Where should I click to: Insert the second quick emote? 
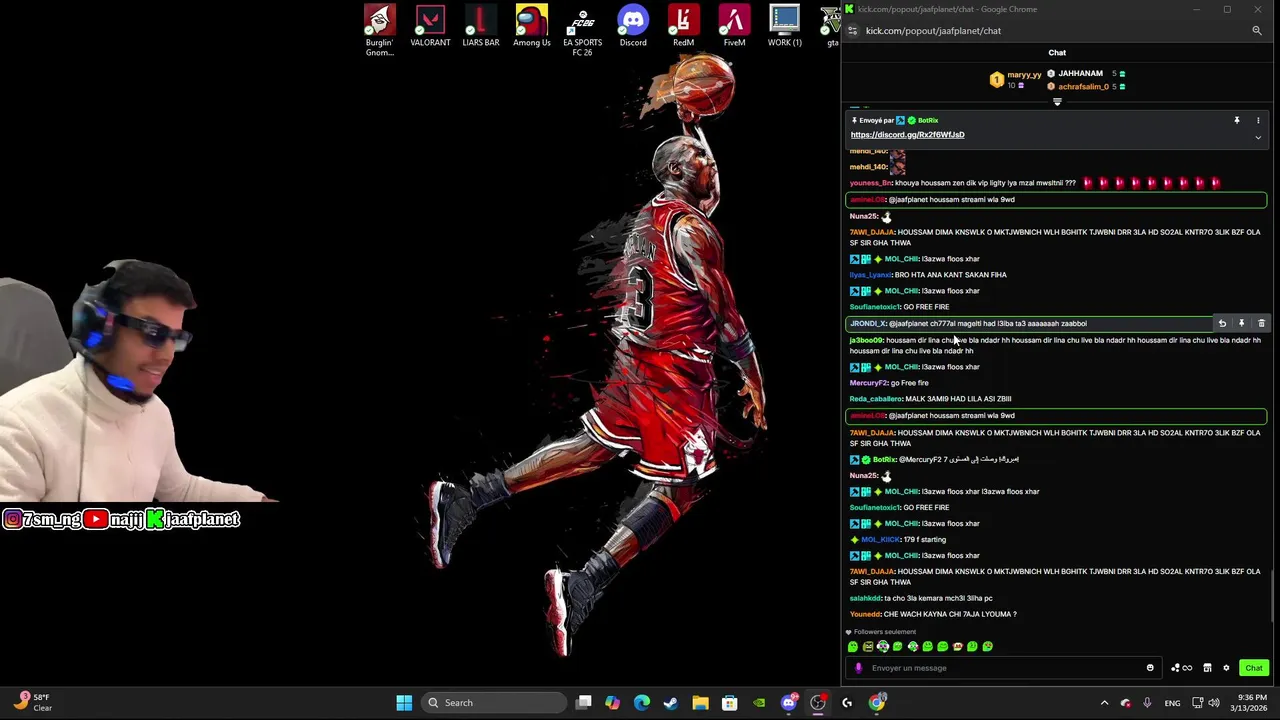(868, 647)
